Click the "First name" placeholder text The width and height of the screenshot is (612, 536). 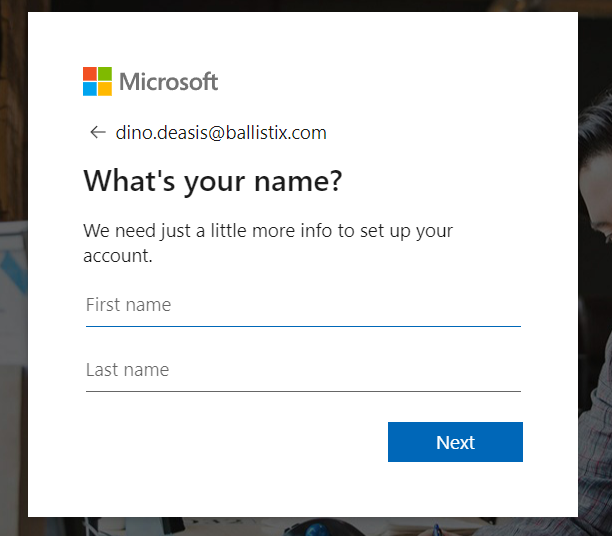tap(128, 305)
